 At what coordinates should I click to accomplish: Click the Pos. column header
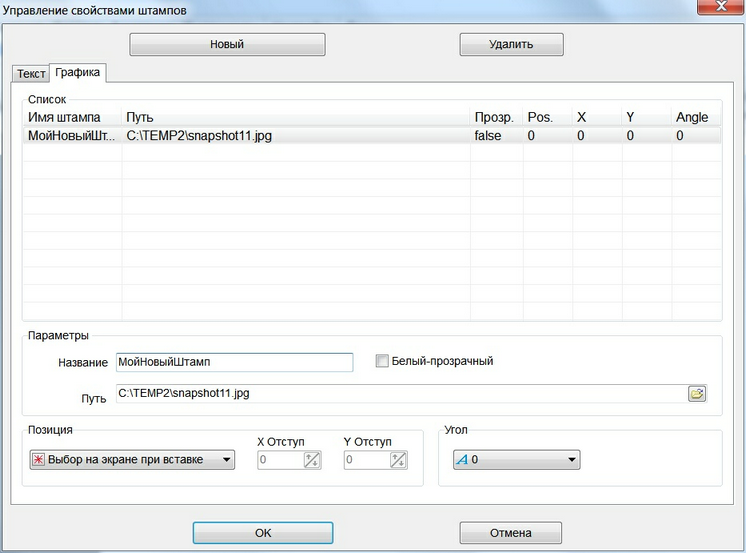[x=548, y=117]
